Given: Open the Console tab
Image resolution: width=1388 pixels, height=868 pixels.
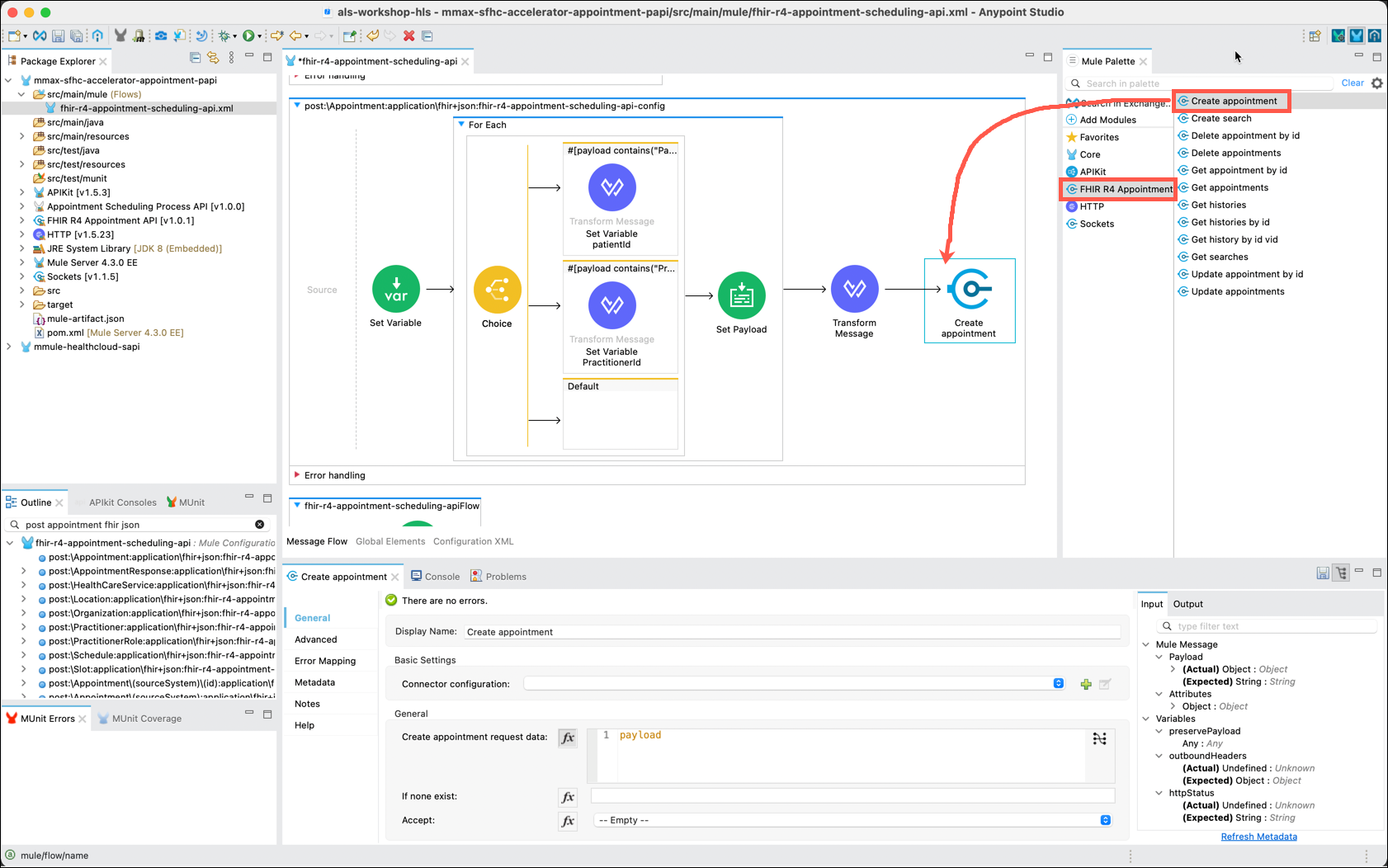Looking at the screenshot, I should [435, 576].
